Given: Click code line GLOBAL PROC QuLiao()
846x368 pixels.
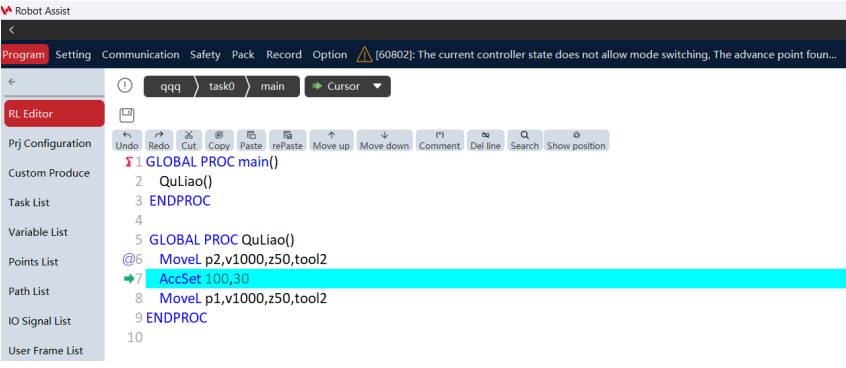Looking at the screenshot, I should pyautogui.click(x=222, y=240).
